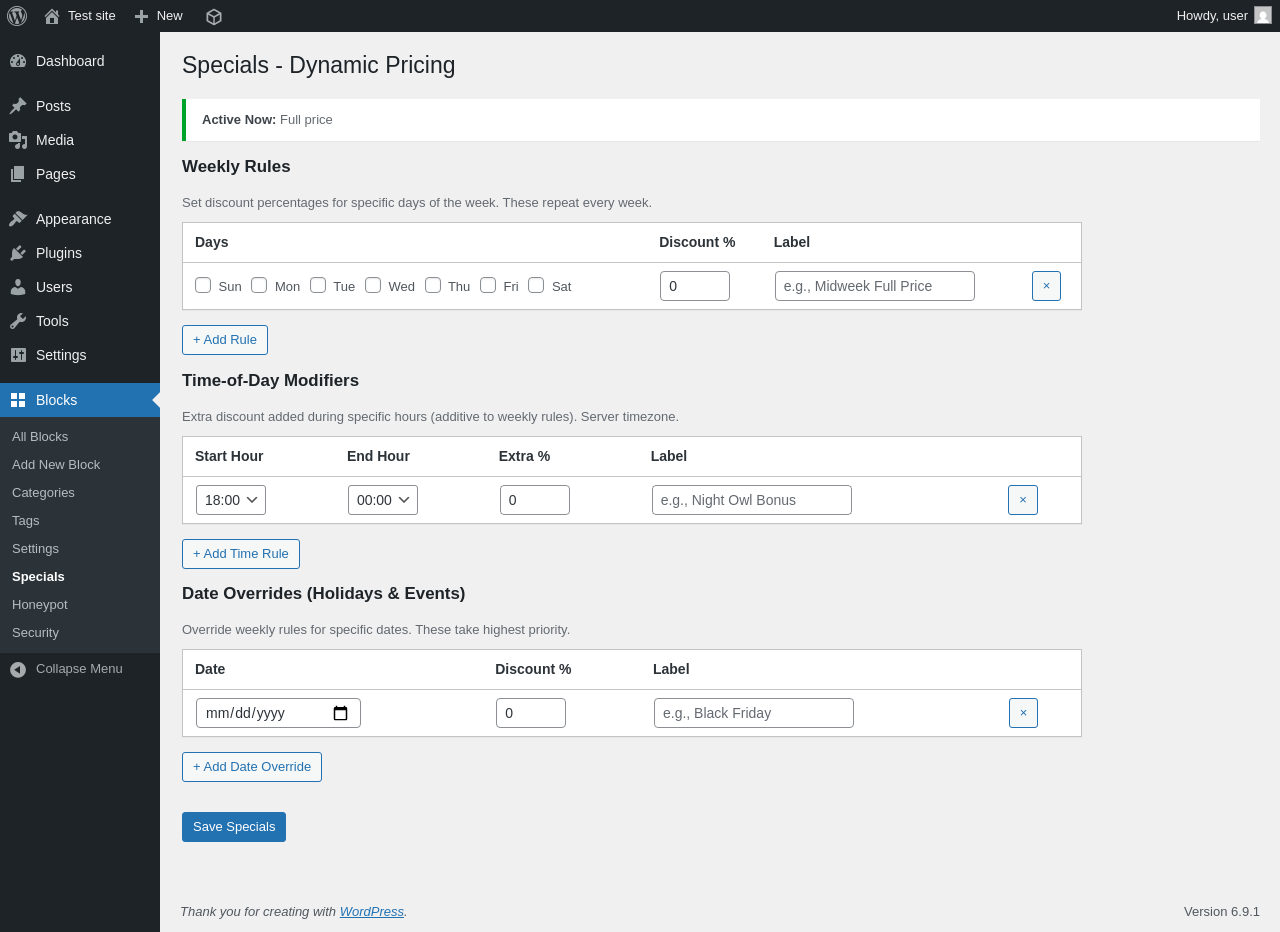Focus the mm/dd/yyyy date field
The image size is (1280, 932).
coord(278,713)
